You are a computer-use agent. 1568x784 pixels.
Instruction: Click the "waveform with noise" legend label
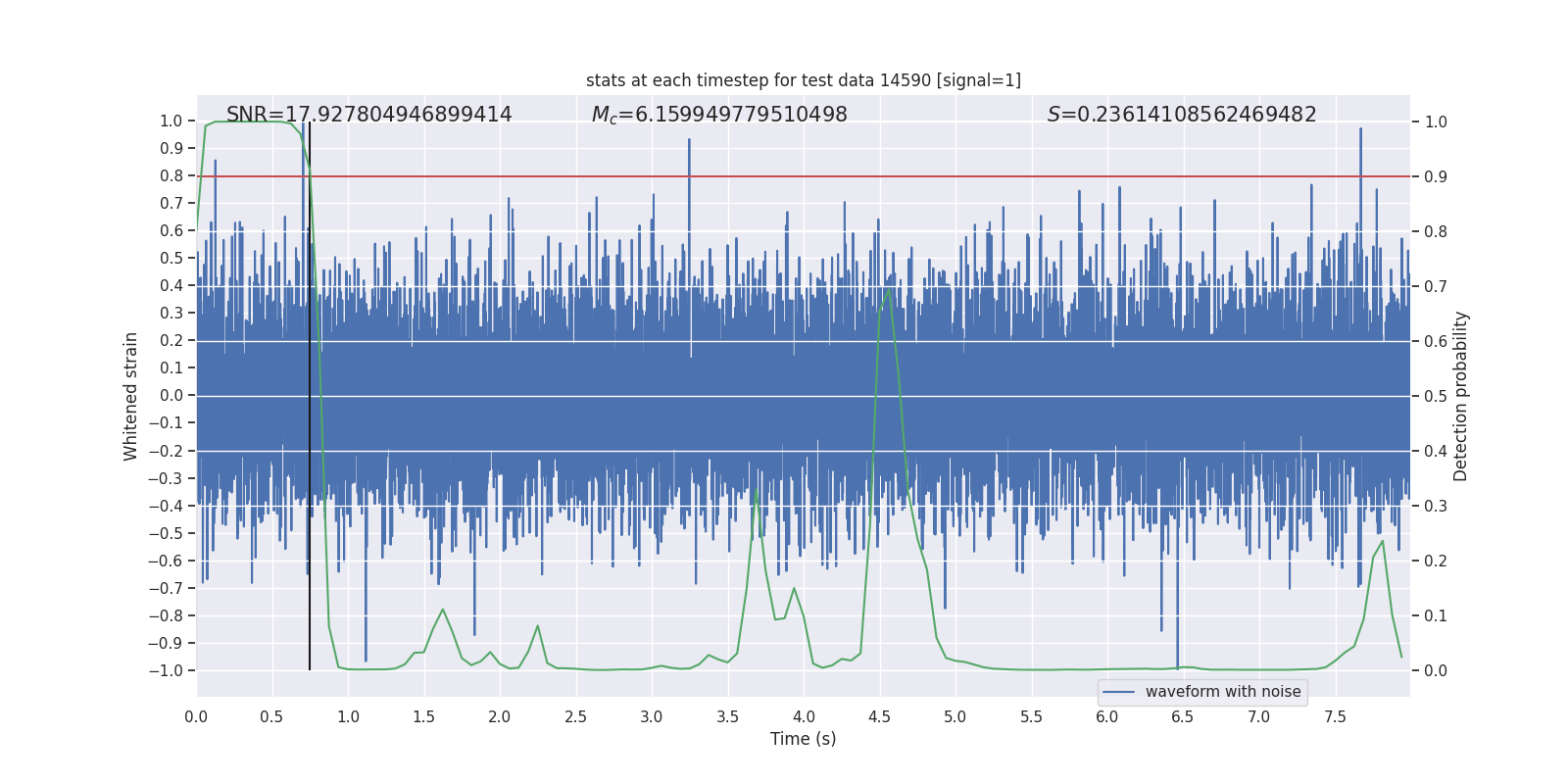[1222, 692]
